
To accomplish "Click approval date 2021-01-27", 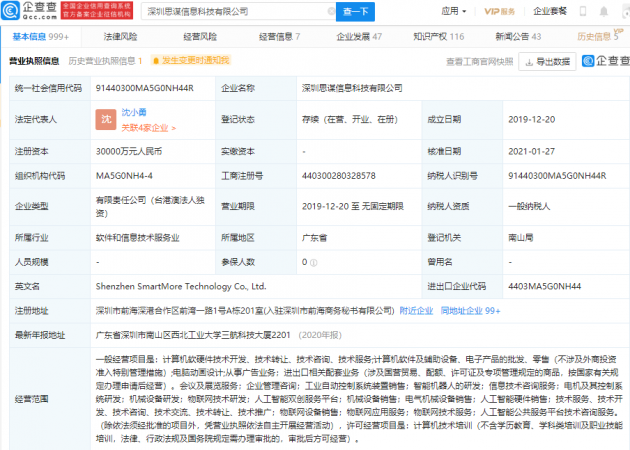I will (531, 151).
